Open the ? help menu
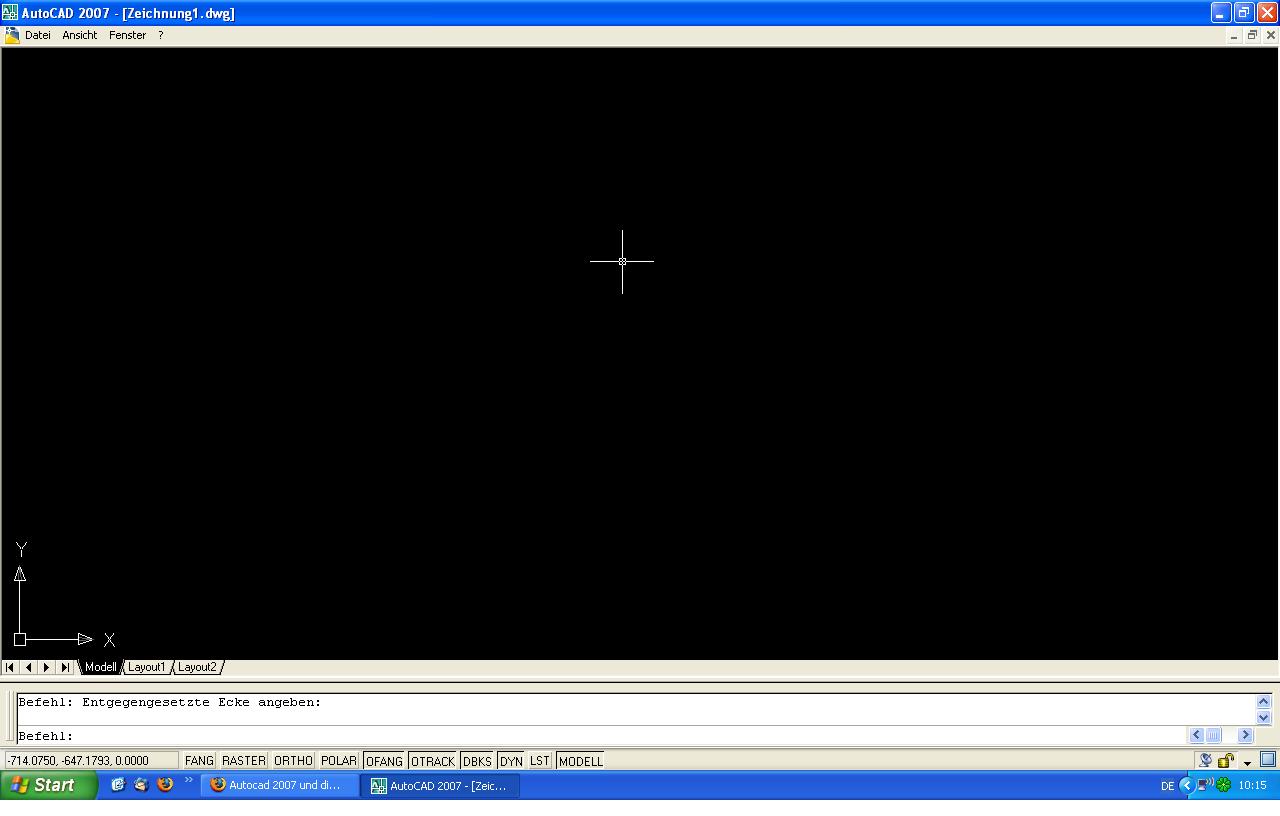Image resolution: width=1280 pixels, height=816 pixels. point(160,35)
